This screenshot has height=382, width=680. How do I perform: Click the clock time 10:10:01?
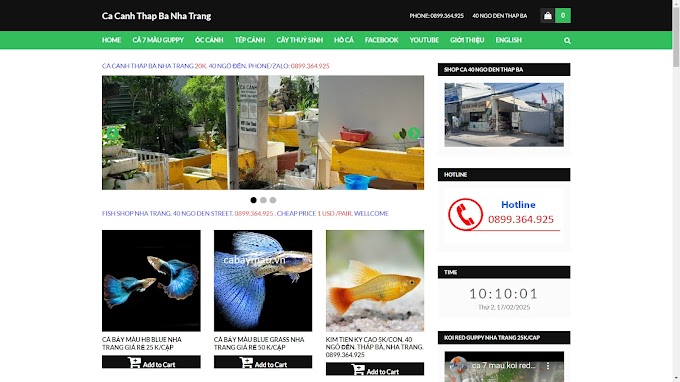504,294
